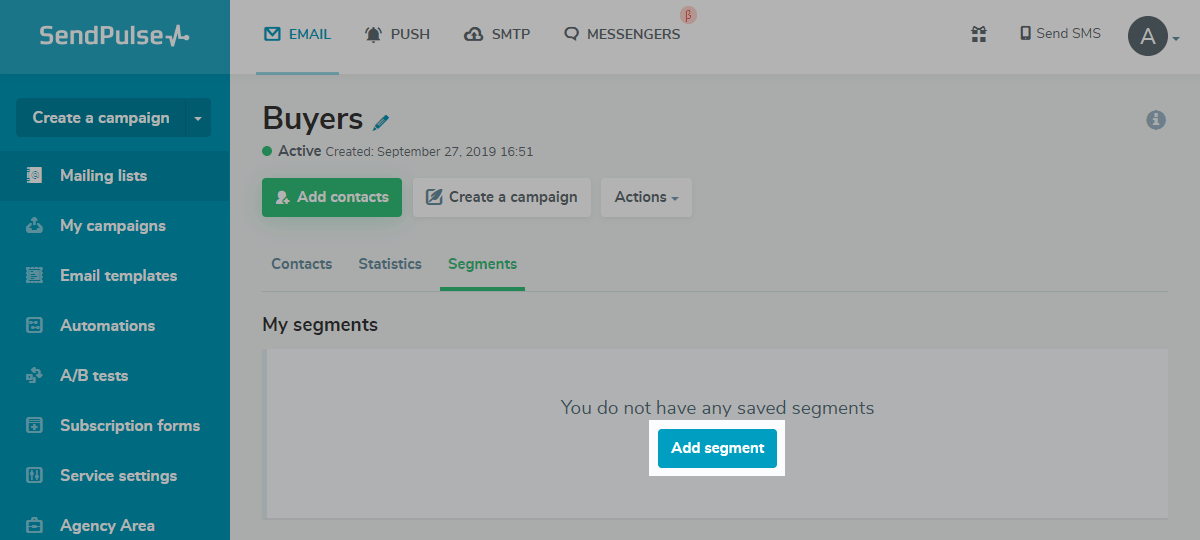Switch to the Contacts tab
Image resolution: width=1200 pixels, height=540 pixels.
click(301, 264)
